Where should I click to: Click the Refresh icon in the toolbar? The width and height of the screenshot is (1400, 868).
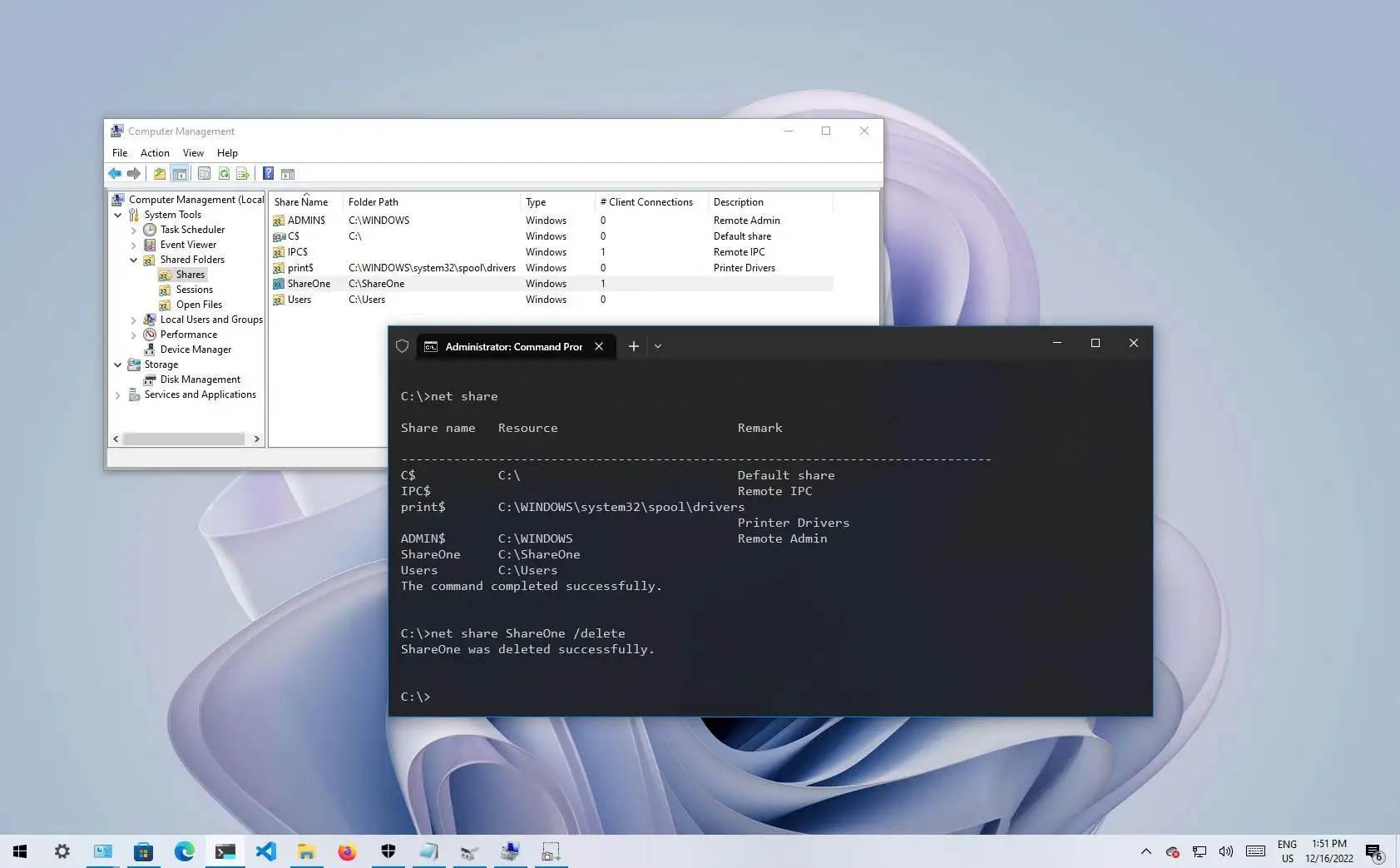click(x=224, y=173)
